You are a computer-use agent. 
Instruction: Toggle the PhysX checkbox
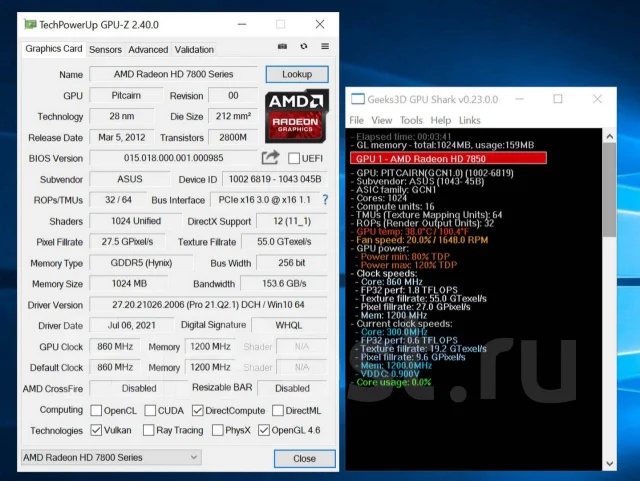point(218,430)
